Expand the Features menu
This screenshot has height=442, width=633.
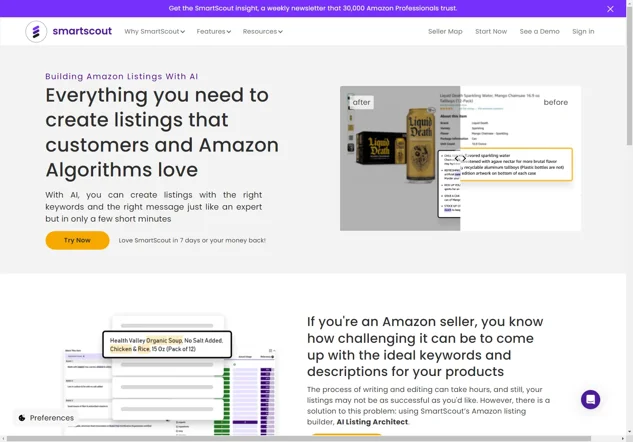(x=214, y=31)
